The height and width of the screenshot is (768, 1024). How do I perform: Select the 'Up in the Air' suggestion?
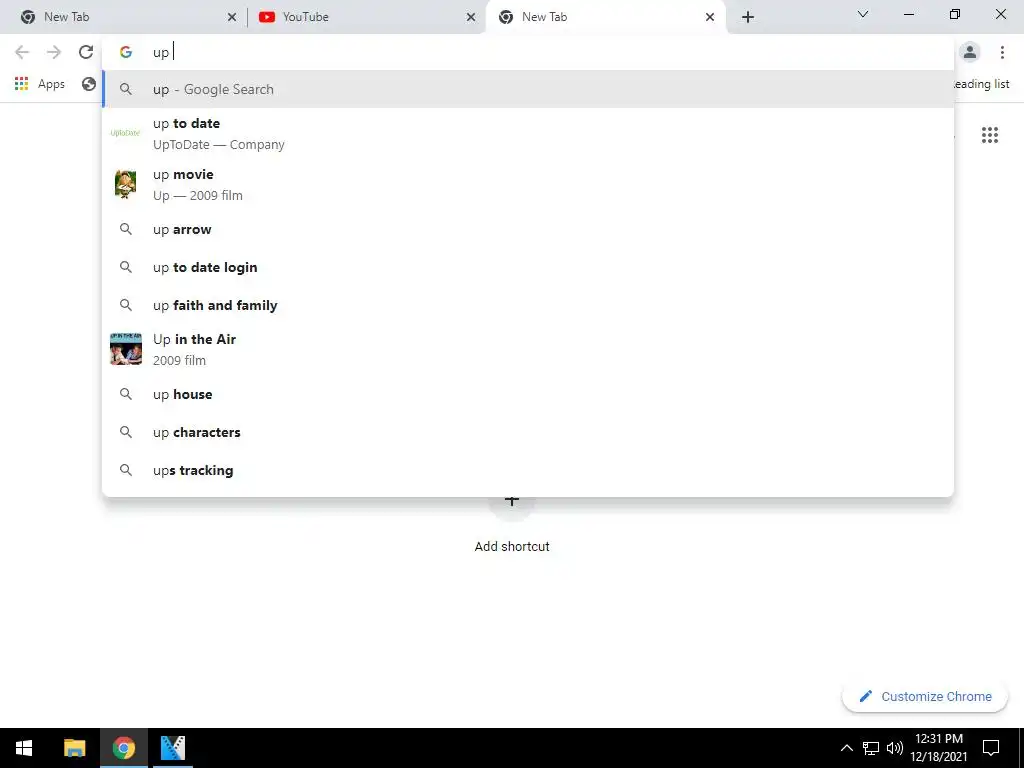[528, 349]
